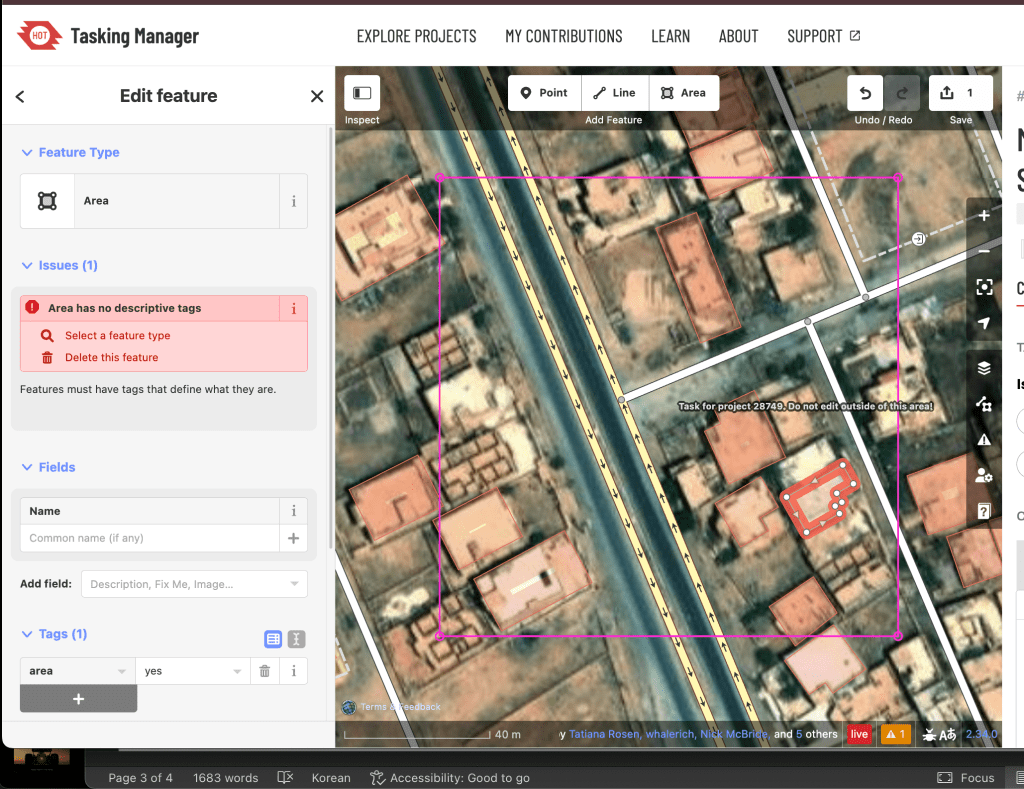Toggle the Inspect sidebar panel
This screenshot has height=789, width=1024.
click(x=362, y=93)
